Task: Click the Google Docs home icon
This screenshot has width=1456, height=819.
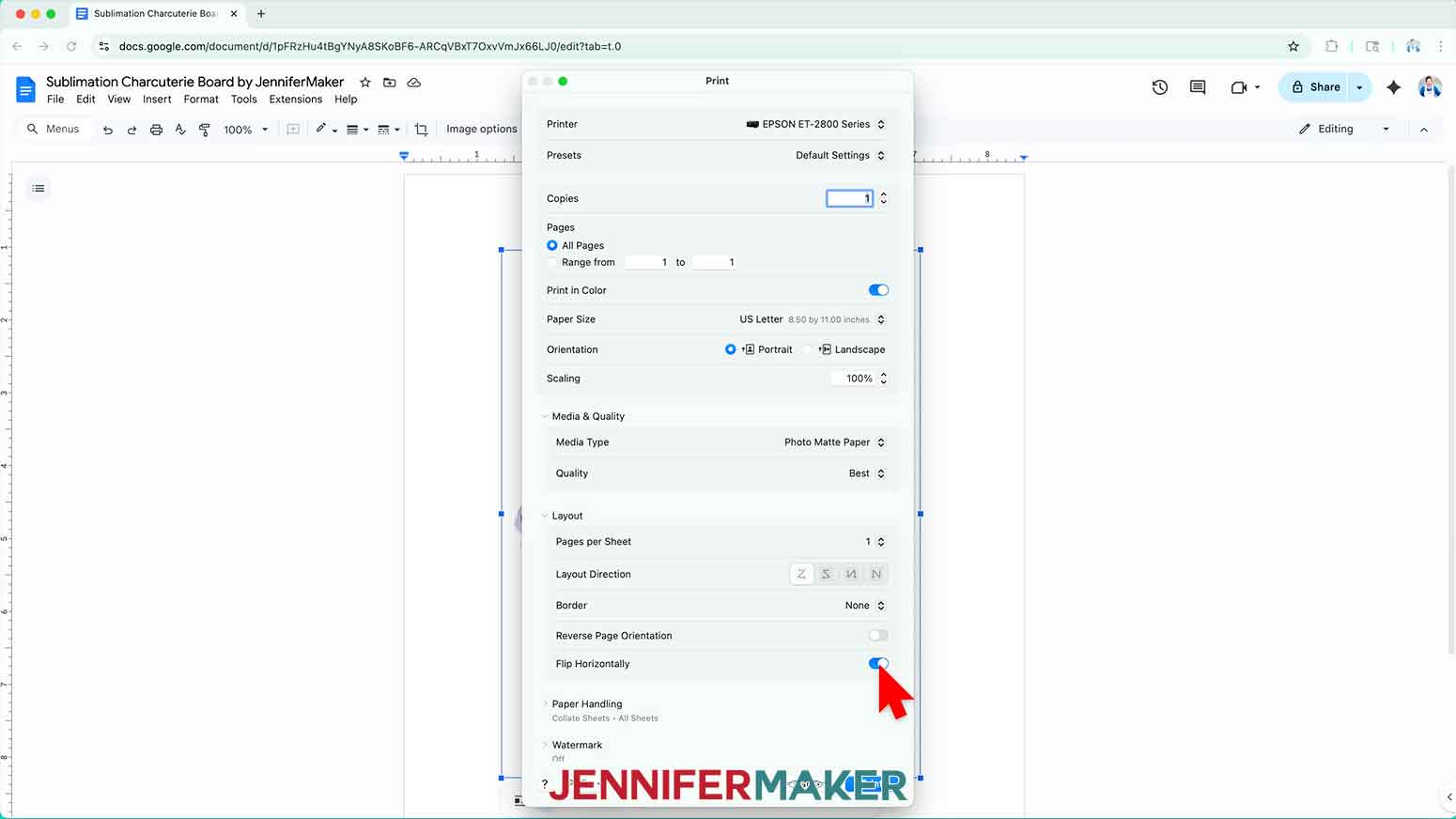Action: (25, 90)
